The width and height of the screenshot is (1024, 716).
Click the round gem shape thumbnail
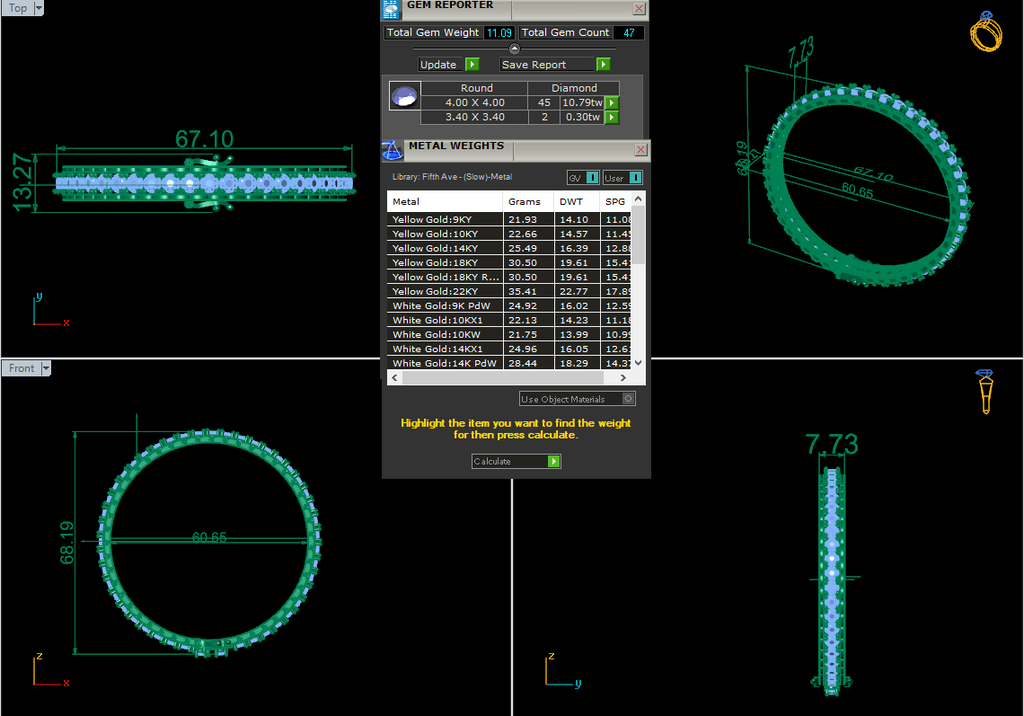click(x=404, y=96)
